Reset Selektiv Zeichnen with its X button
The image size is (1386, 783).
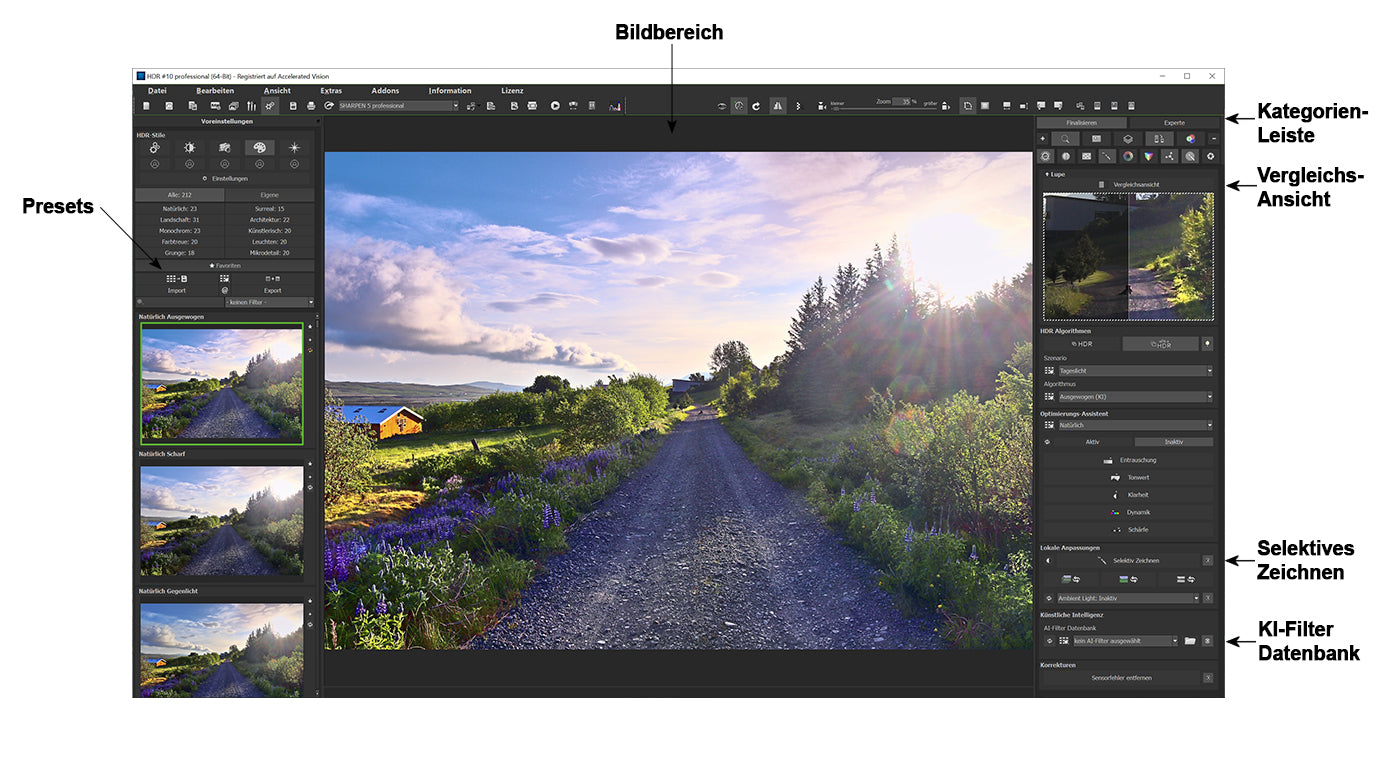(1207, 561)
